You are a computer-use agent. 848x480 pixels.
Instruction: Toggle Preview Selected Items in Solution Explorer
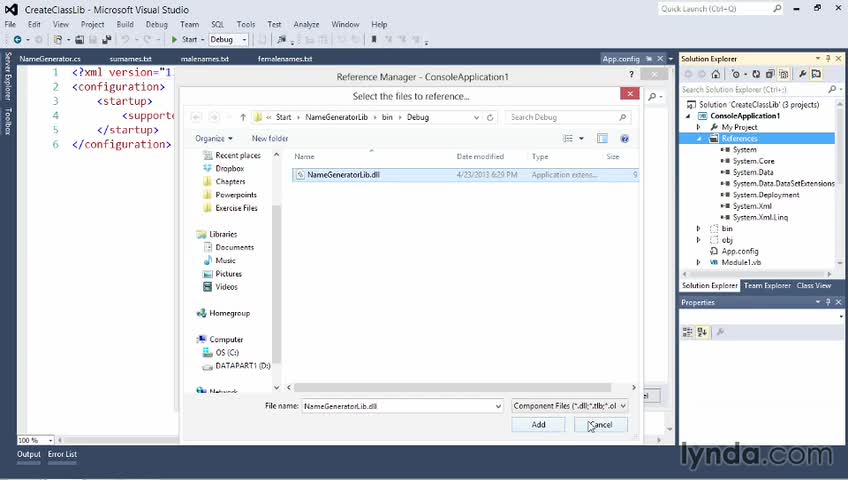click(x=816, y=74)
